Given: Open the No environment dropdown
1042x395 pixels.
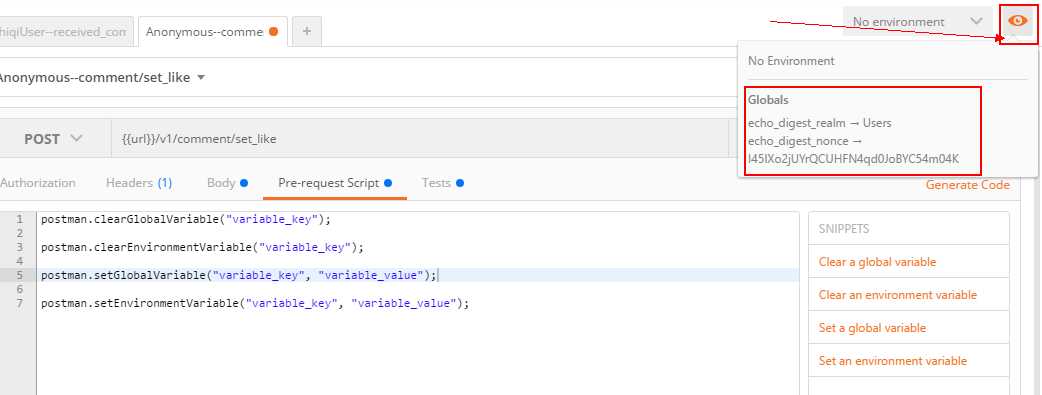Looking at the screenshot, I should click(917, 22).
